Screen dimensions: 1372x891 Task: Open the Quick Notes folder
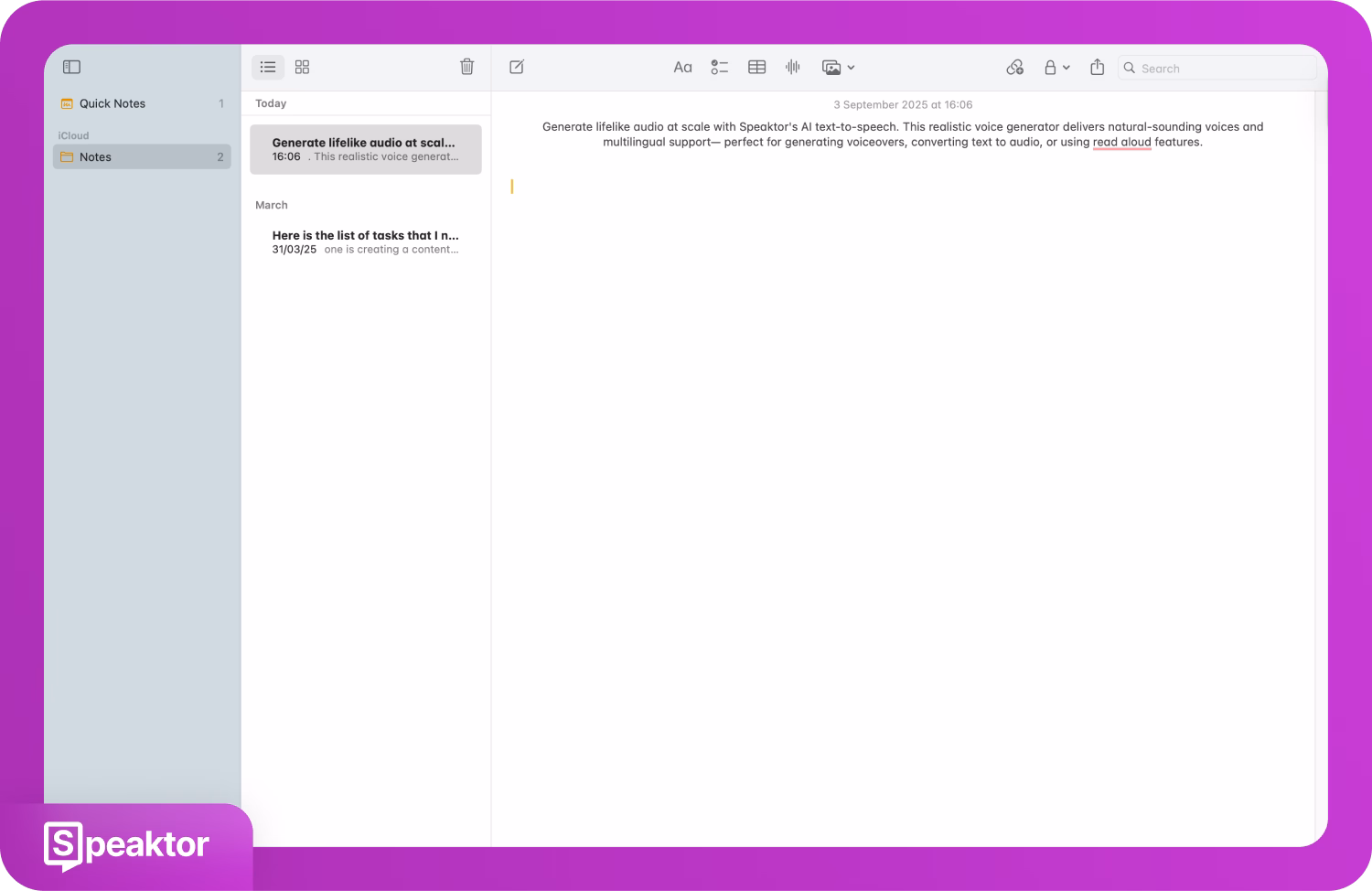coord(113,103)
